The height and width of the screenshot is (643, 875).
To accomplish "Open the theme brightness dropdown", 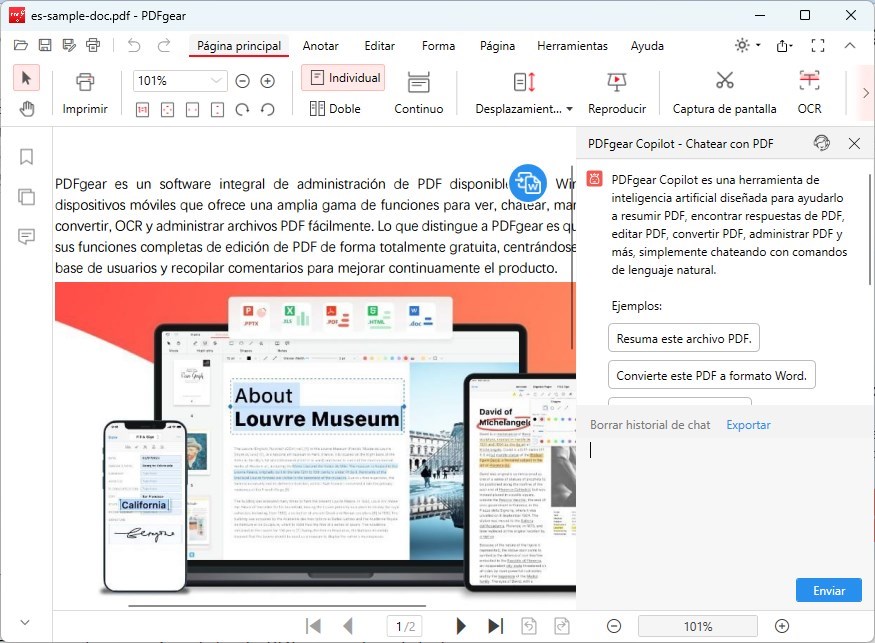I will tap(746, 46).
